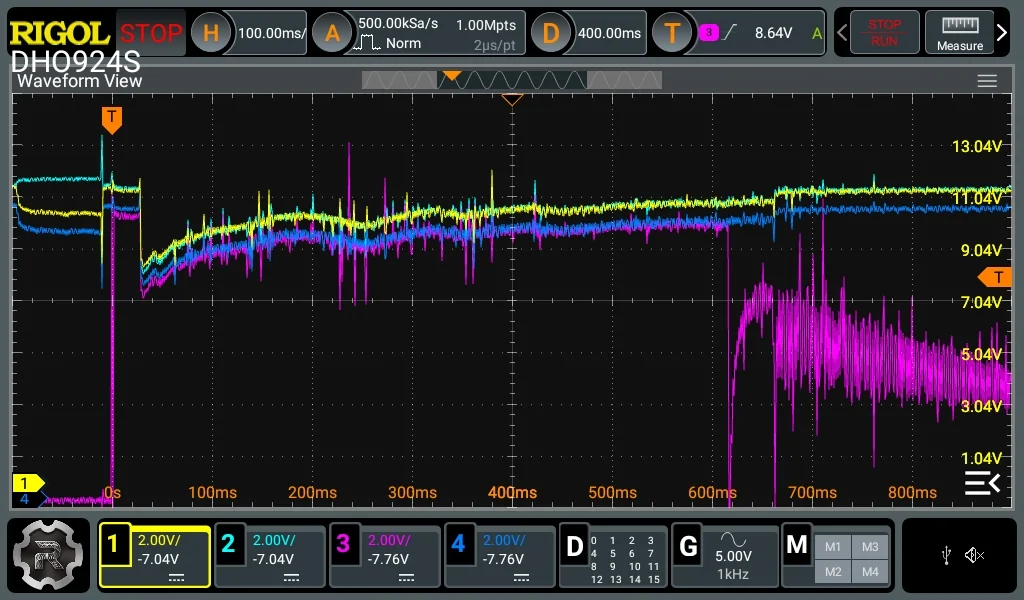Tap the 2µs/pt sample interval readout

pos(494,45)
